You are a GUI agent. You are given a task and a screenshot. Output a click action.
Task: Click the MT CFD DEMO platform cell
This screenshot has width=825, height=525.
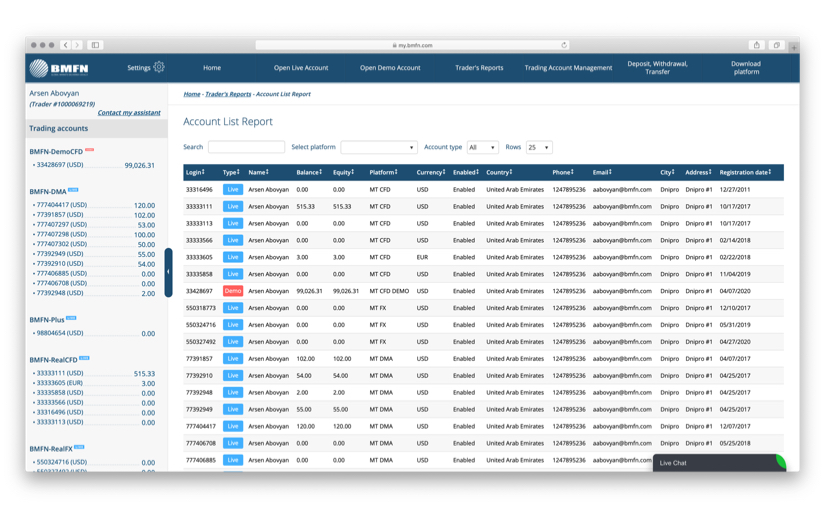point(389,291)
